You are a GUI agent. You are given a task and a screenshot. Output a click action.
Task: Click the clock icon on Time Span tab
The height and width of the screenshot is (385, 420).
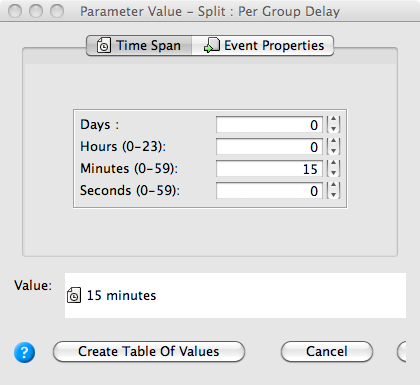click(x=104, y=45)
